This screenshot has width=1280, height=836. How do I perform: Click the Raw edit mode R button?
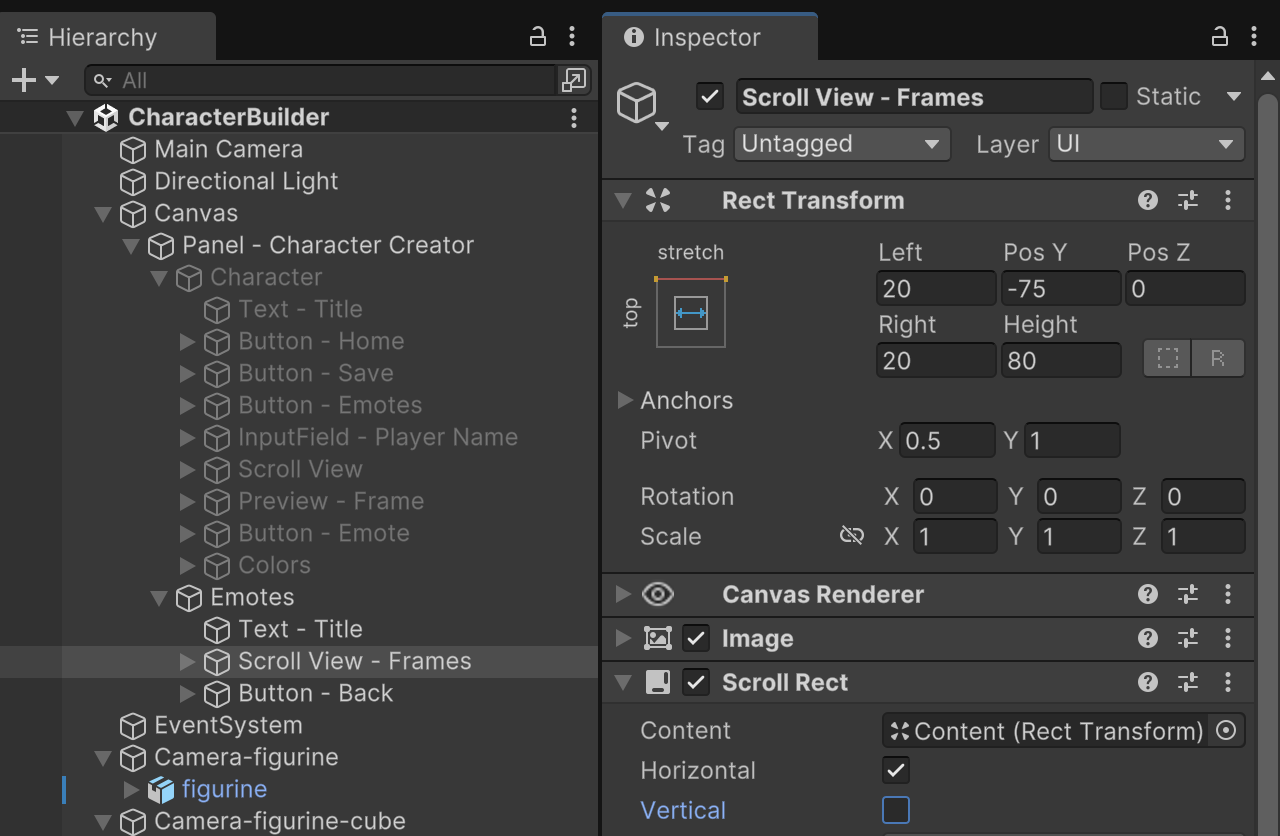point(1217,359)
